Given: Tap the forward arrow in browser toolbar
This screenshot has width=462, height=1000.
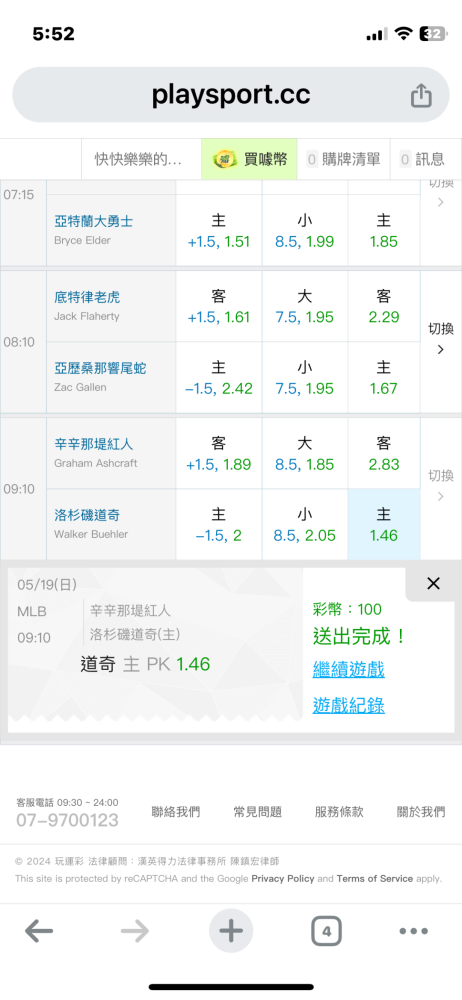Looking at the screenshot, I should [134, 931].
